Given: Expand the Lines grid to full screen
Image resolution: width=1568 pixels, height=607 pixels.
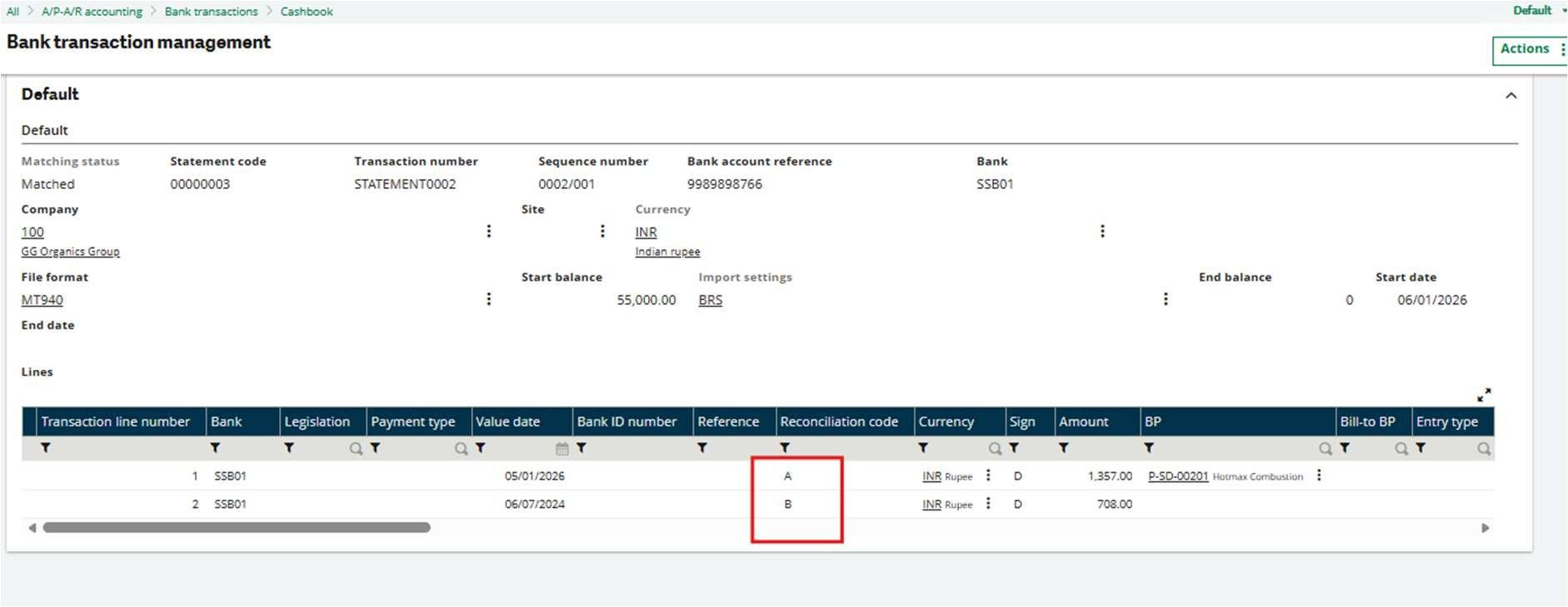Looking at the screenshot, I should [1484, 395].
